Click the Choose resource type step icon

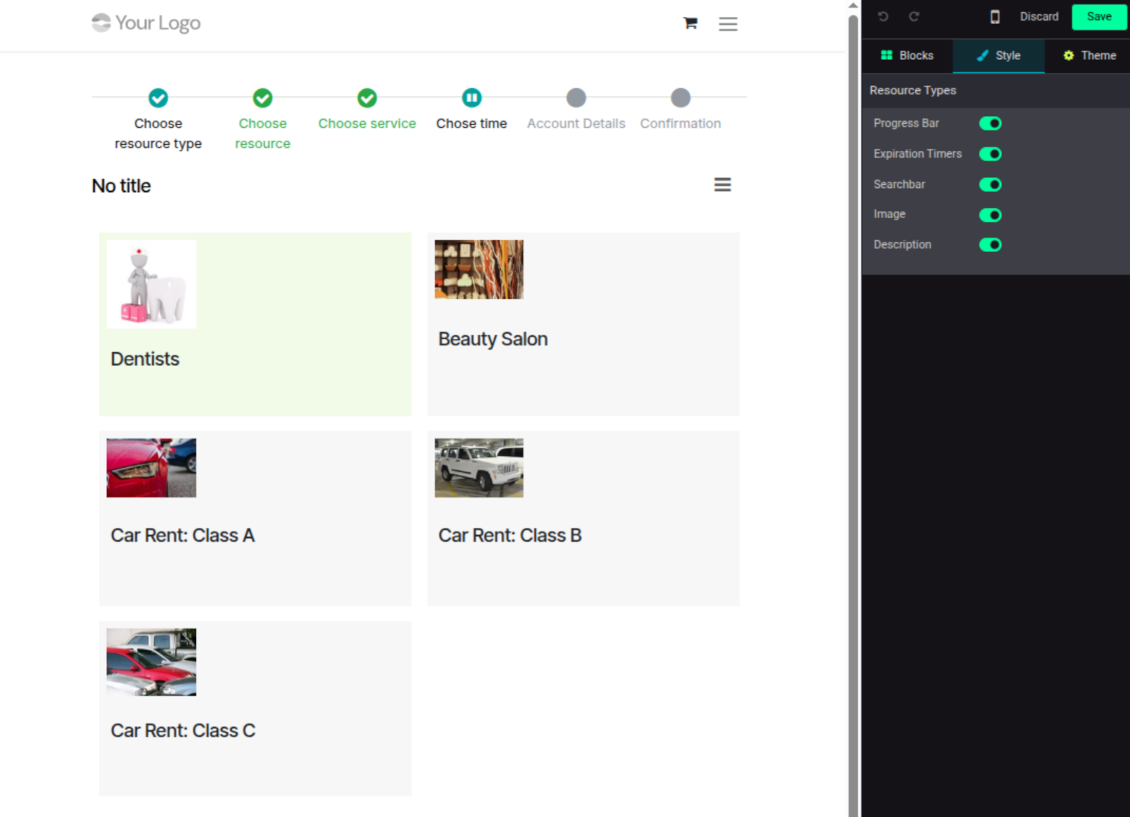click(158, 98)
